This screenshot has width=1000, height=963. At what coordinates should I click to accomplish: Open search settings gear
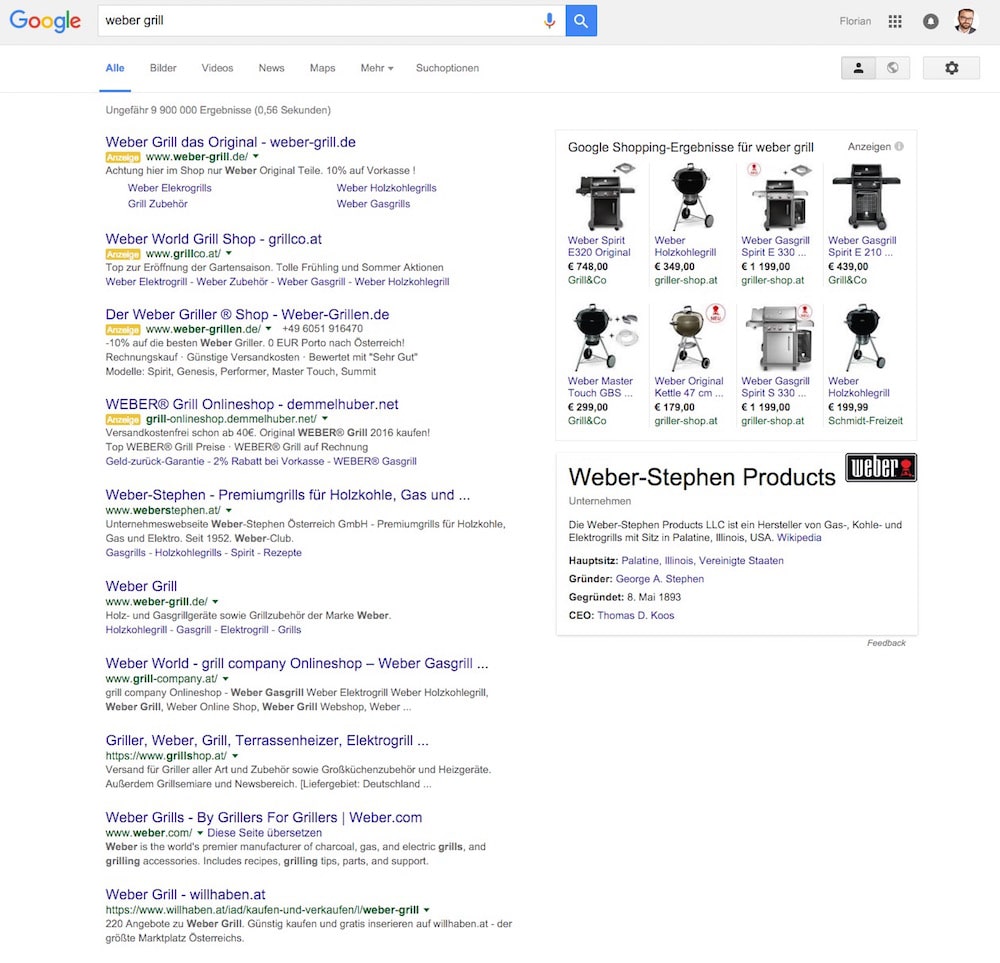(x=952, y=68)
